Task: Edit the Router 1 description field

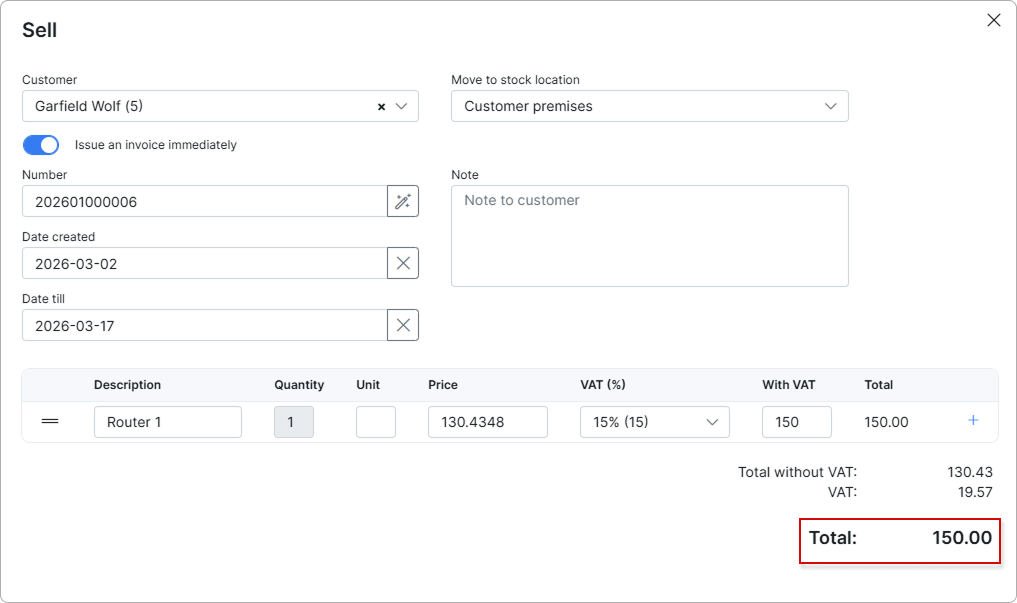Action: click(167, 422)
